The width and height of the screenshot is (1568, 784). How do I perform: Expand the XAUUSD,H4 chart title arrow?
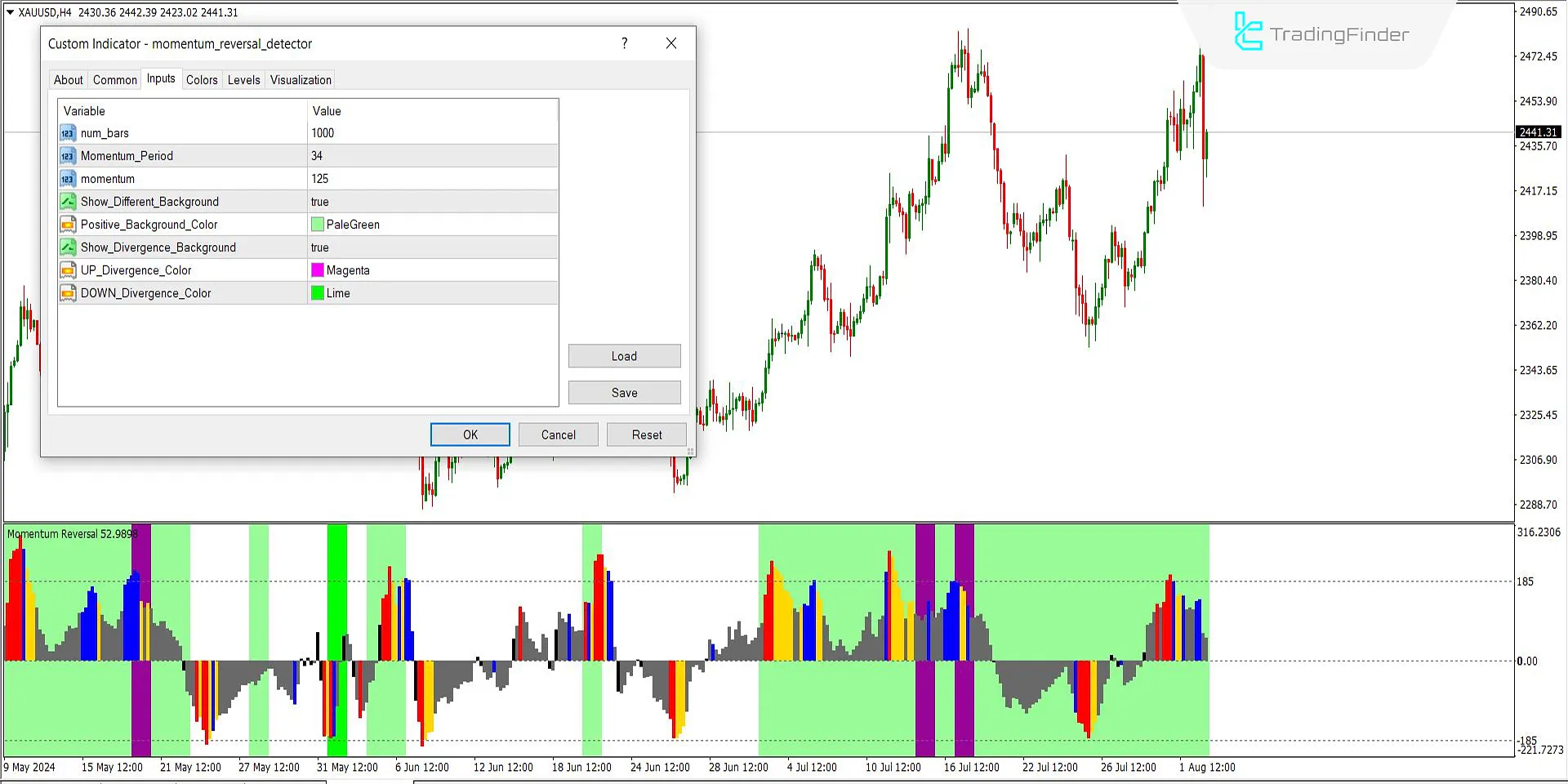tap(10, 12)
